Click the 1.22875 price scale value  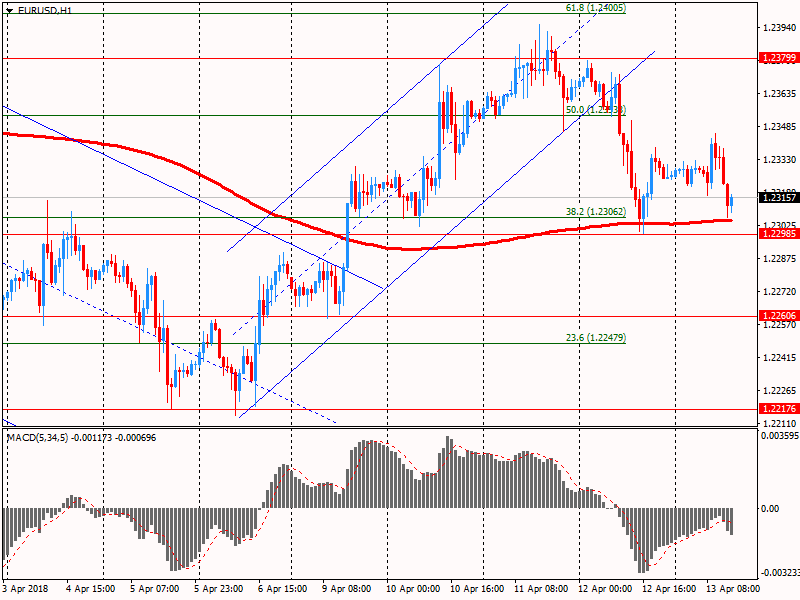tap(779, 259)
